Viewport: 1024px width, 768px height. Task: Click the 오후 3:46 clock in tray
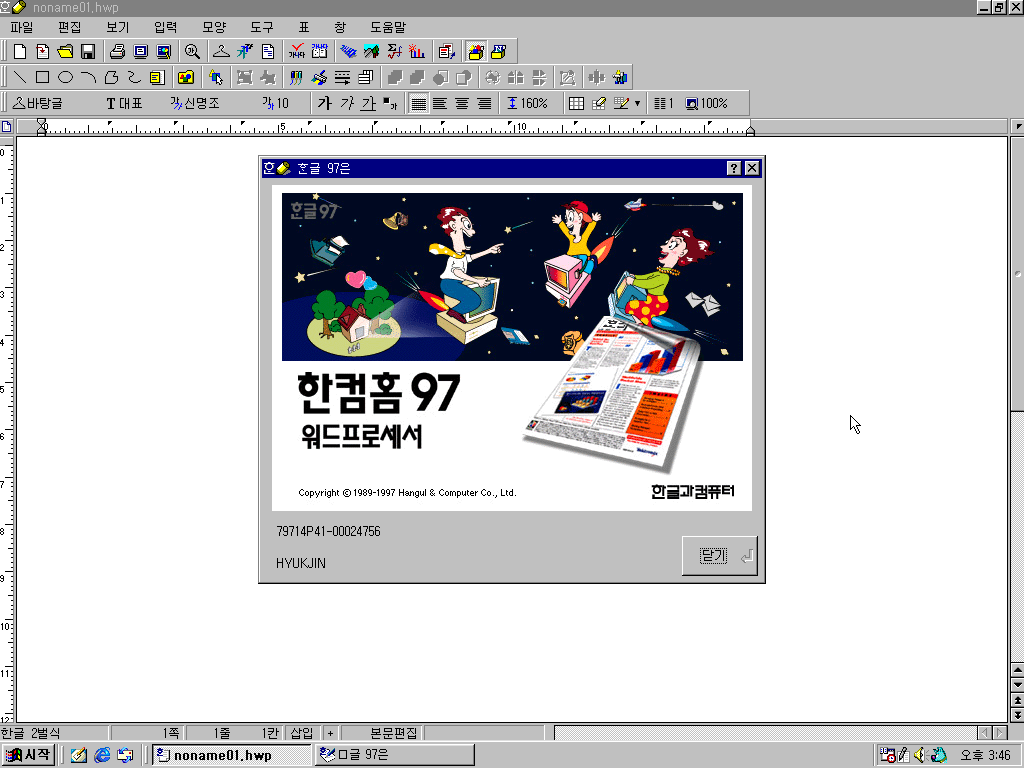[985, 755]
